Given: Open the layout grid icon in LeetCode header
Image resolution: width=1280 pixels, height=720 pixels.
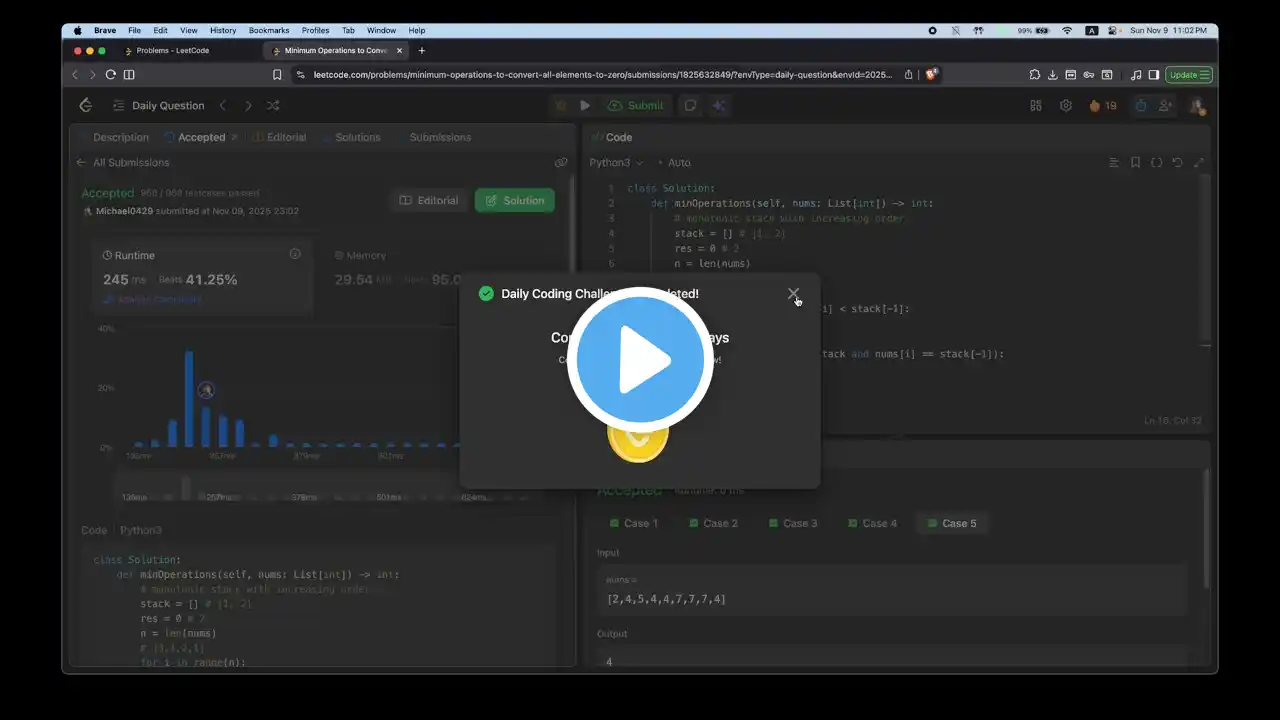Looking at the screenshot, I should 1036,105.
